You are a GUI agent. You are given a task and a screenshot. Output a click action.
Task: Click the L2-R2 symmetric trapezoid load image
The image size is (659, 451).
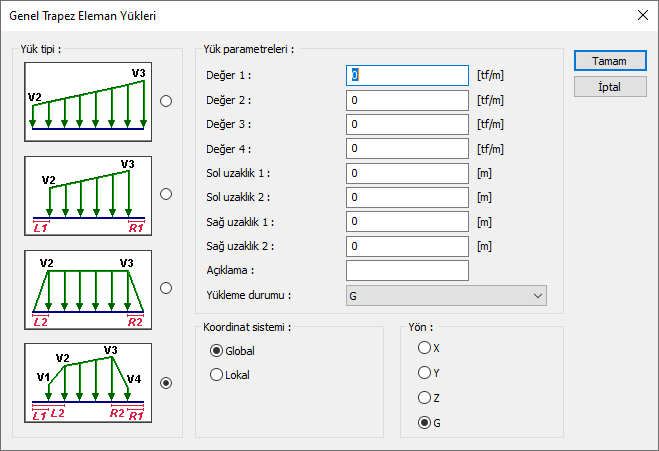click(x=88, y=288)
